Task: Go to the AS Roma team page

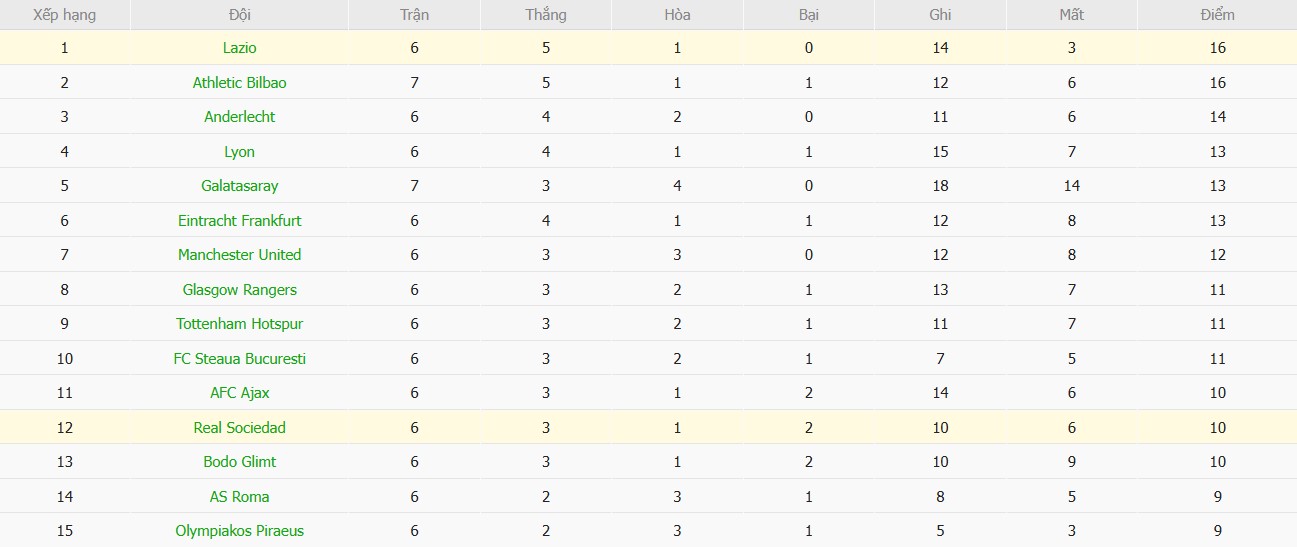Action: point(240,497)
